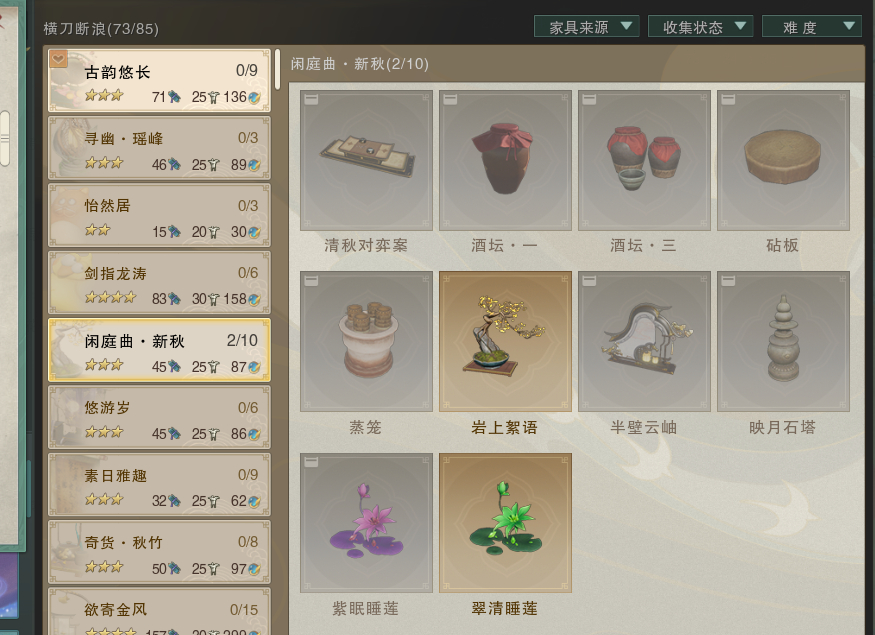Toggle the marker on 清秋对弈案 tile
The width and height of the screenshot is (875, 635).
point(311,100)
